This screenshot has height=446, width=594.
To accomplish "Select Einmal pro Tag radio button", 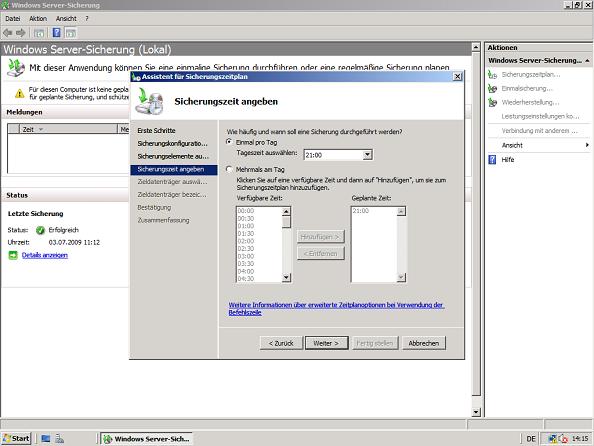I will click(229, 142).
